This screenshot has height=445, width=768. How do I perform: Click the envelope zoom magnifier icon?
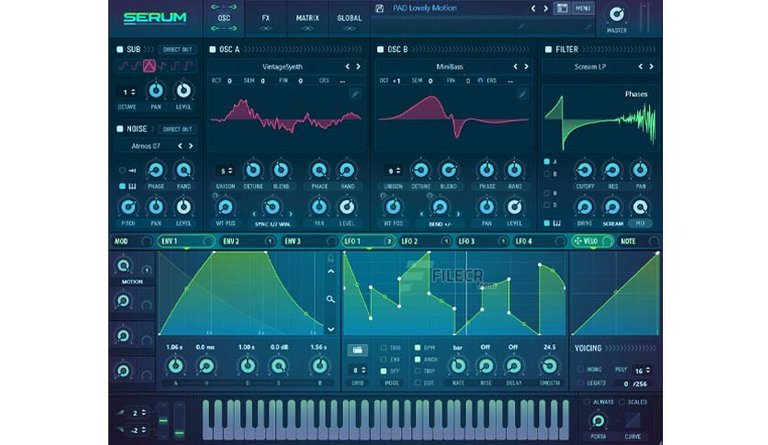pyautogui.click(x=331, y=299)
